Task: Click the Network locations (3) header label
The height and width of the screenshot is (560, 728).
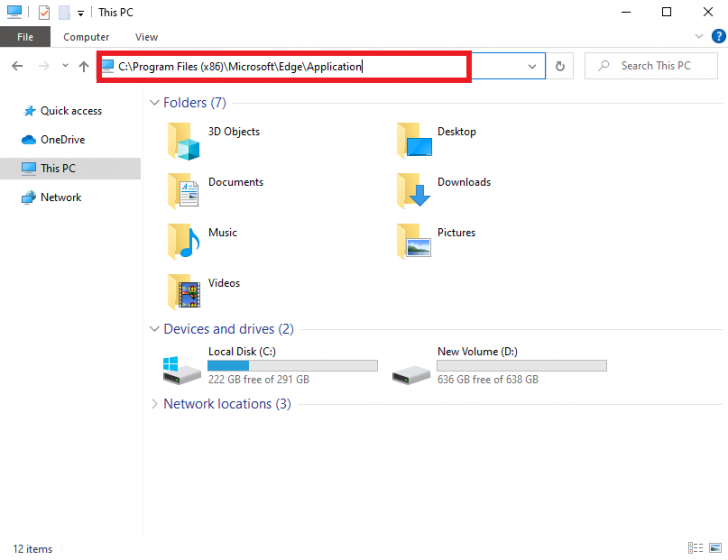Action: [x=227, y=404]
